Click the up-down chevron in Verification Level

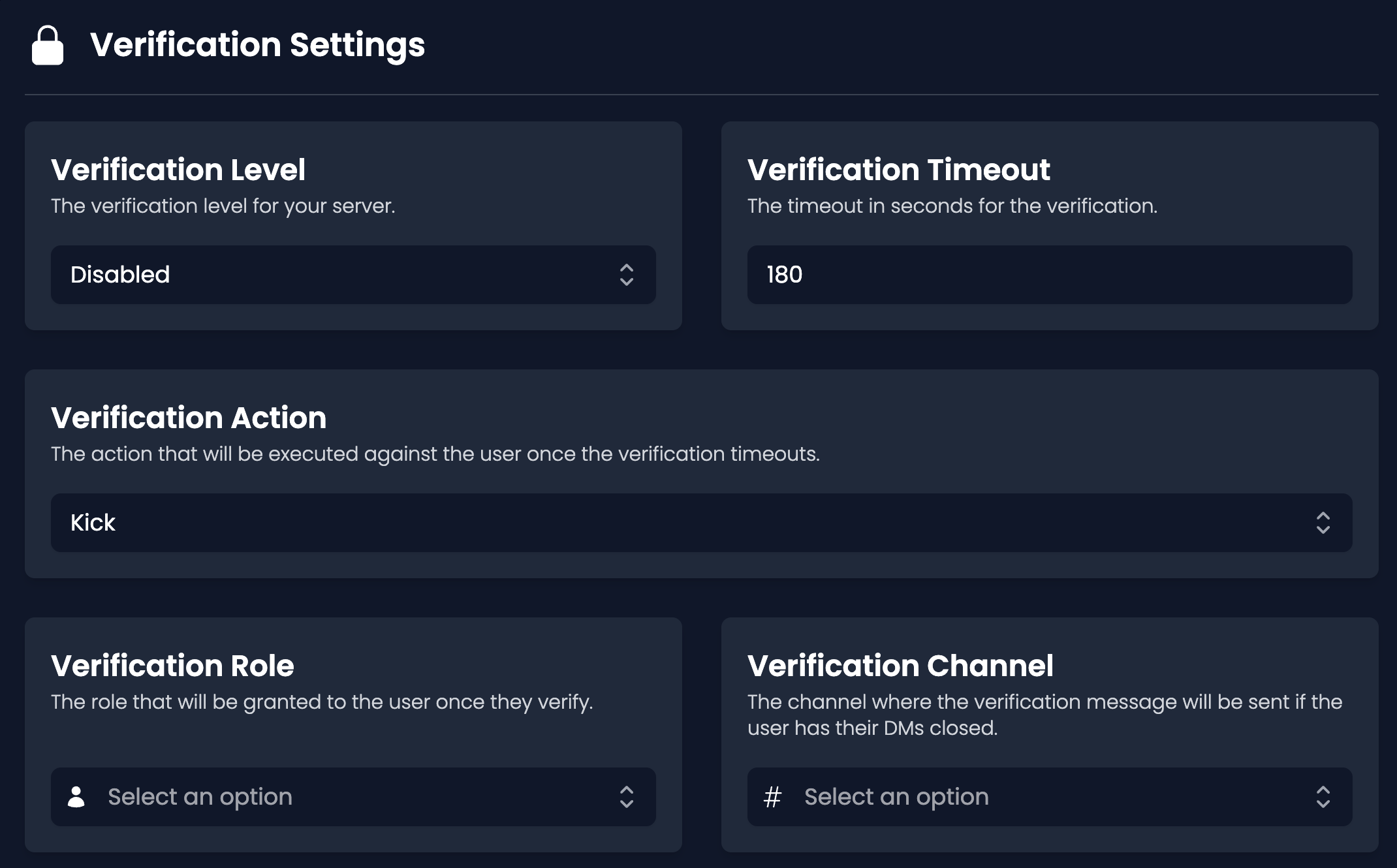coord(627,275)
